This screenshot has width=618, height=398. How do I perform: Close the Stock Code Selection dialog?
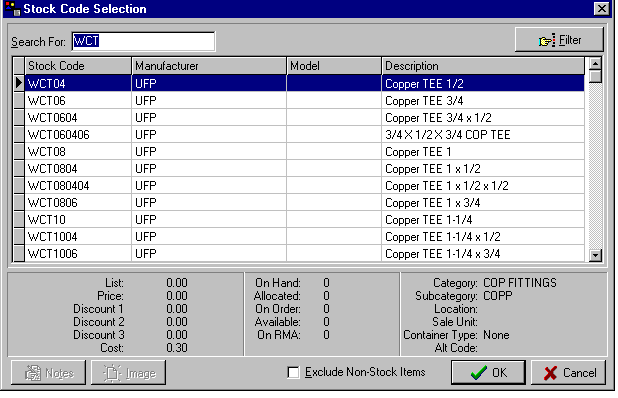tap(601, 9)
